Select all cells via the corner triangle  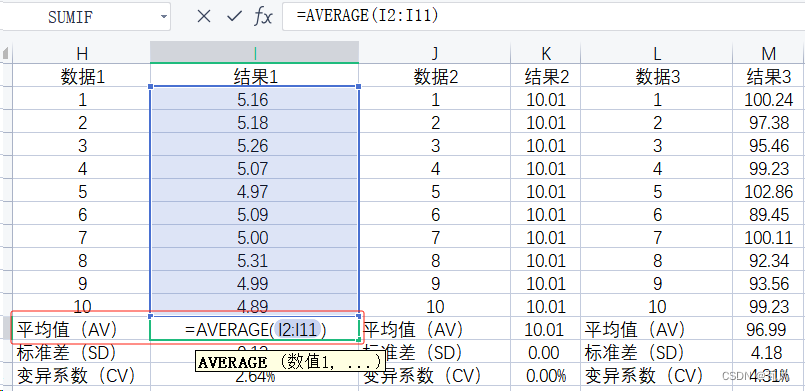pos(6,53)
